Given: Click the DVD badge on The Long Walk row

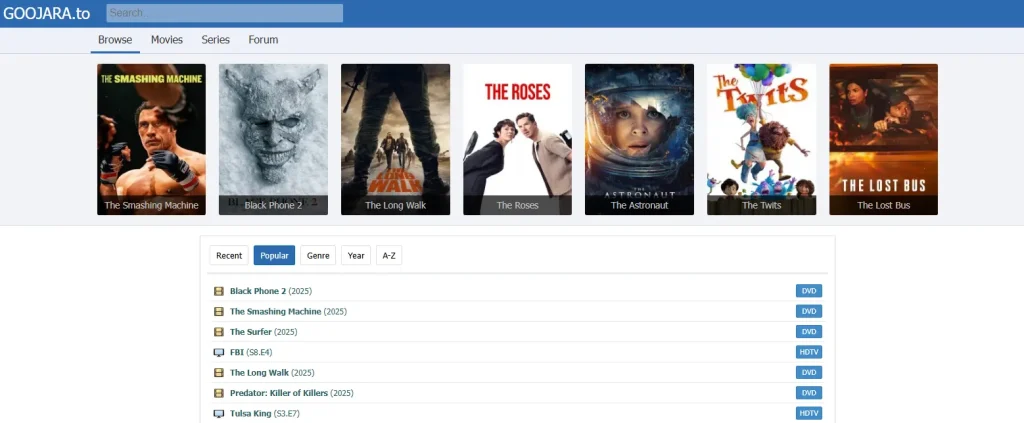Looking at the screenshot, I should pos(808,373).
